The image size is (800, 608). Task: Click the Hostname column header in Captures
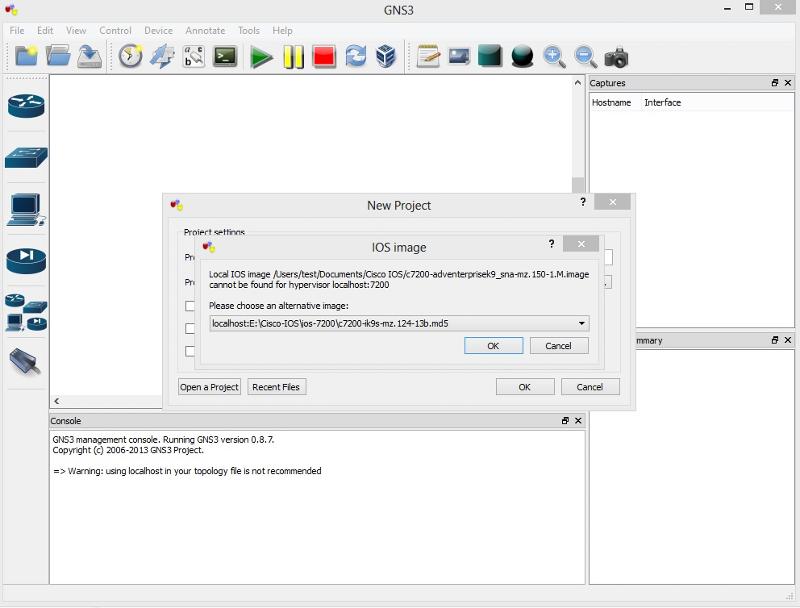click(x=611, y=103)
